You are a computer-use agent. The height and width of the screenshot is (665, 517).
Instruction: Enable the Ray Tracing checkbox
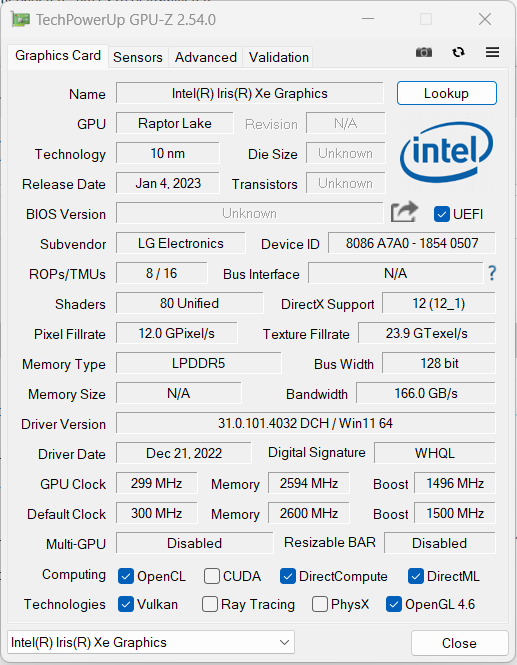click(210, 604)
